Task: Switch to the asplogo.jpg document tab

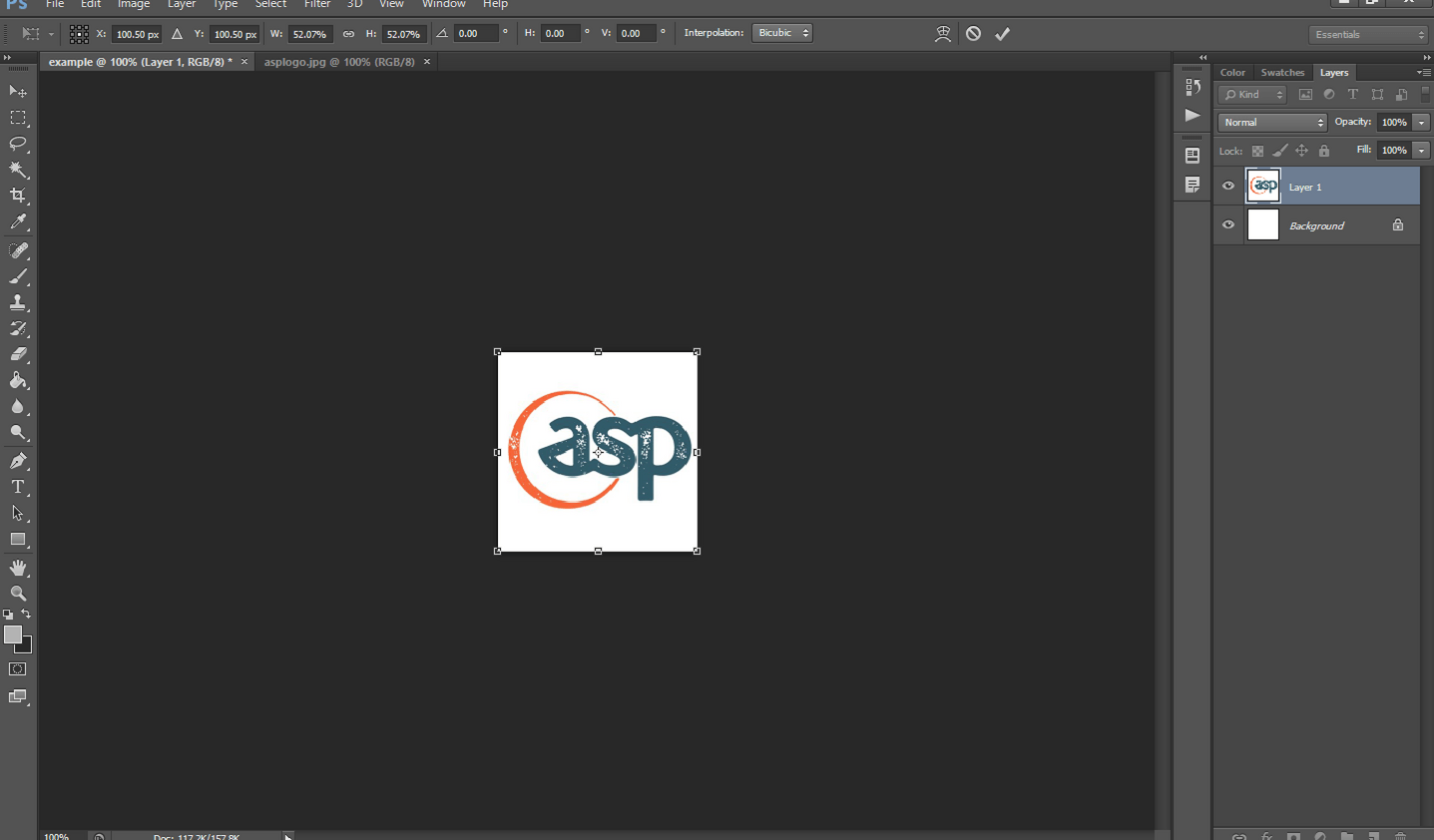Action: 339,62
